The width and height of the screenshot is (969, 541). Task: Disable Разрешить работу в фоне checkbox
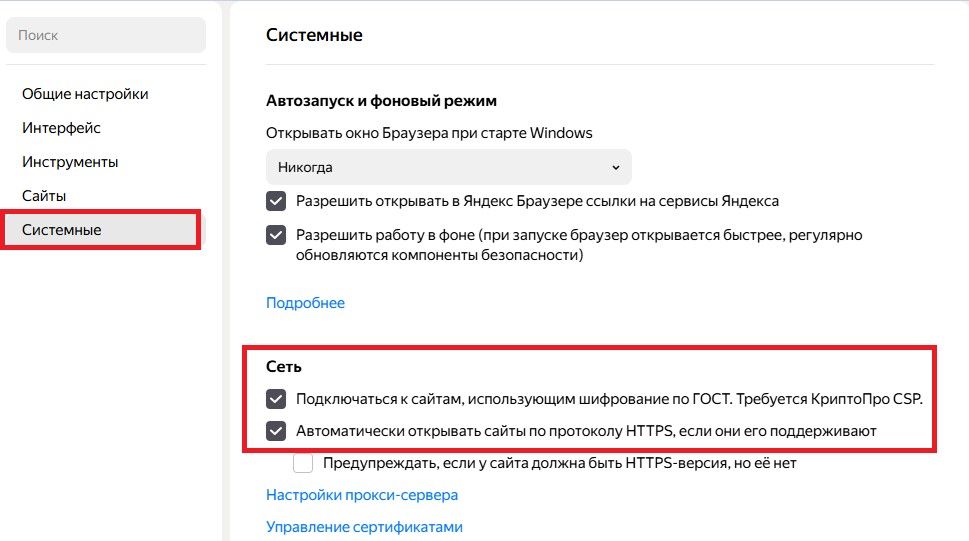pos(276,235)
